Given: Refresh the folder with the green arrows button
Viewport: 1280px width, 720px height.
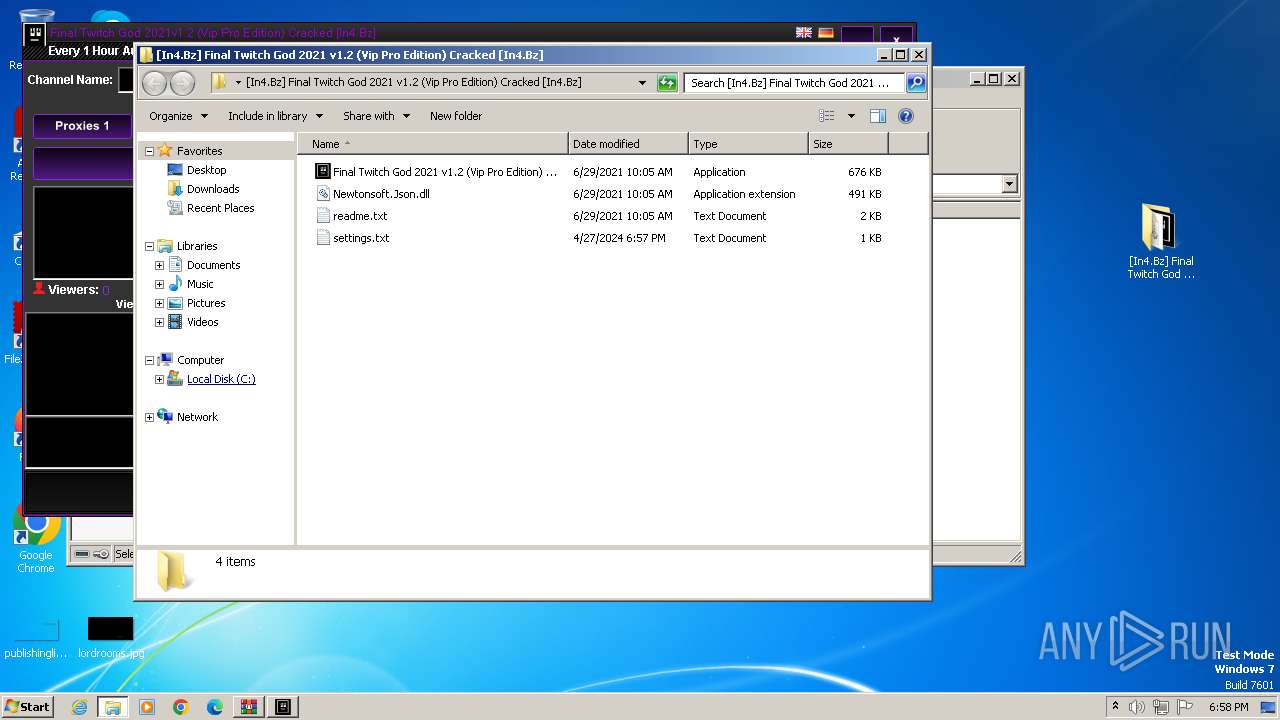Looking at the screenshot, I should click(667, 83).
